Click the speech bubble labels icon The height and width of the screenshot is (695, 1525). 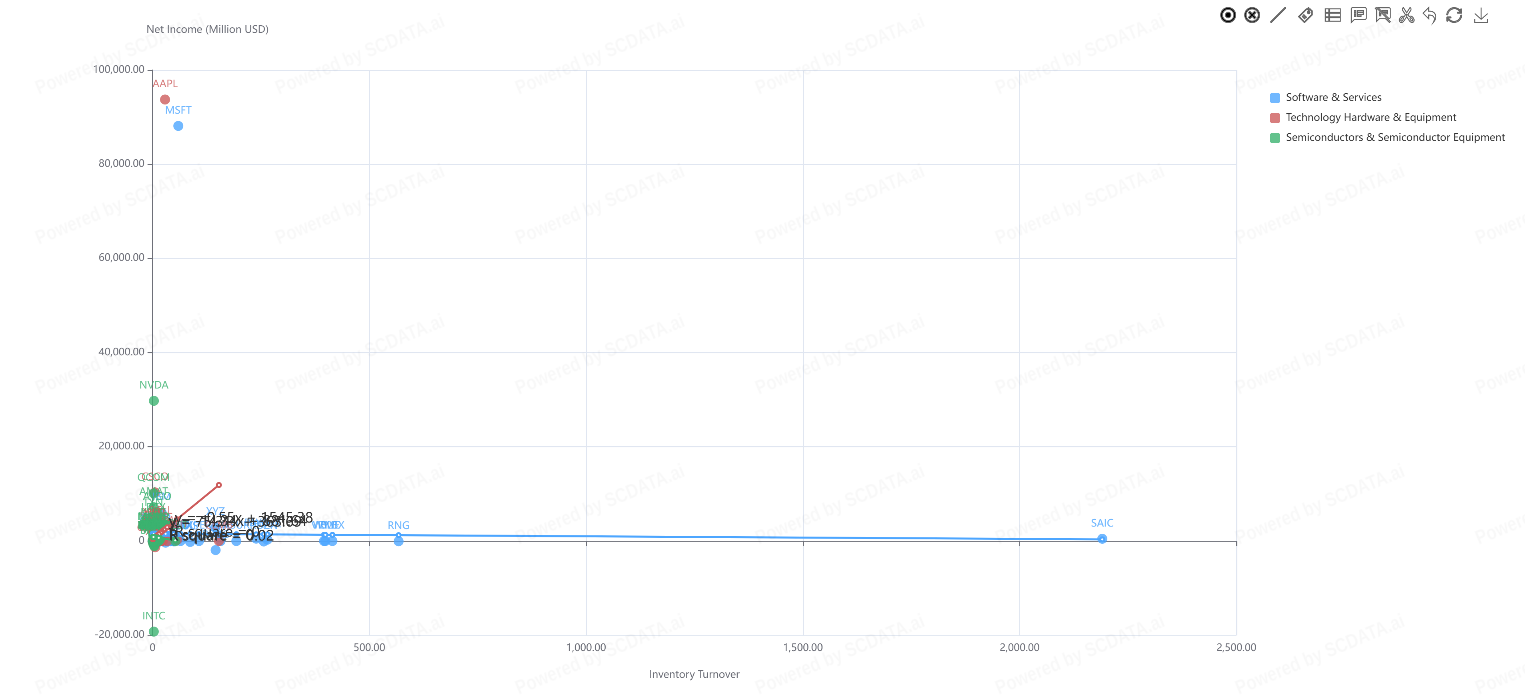(1358, 15)
